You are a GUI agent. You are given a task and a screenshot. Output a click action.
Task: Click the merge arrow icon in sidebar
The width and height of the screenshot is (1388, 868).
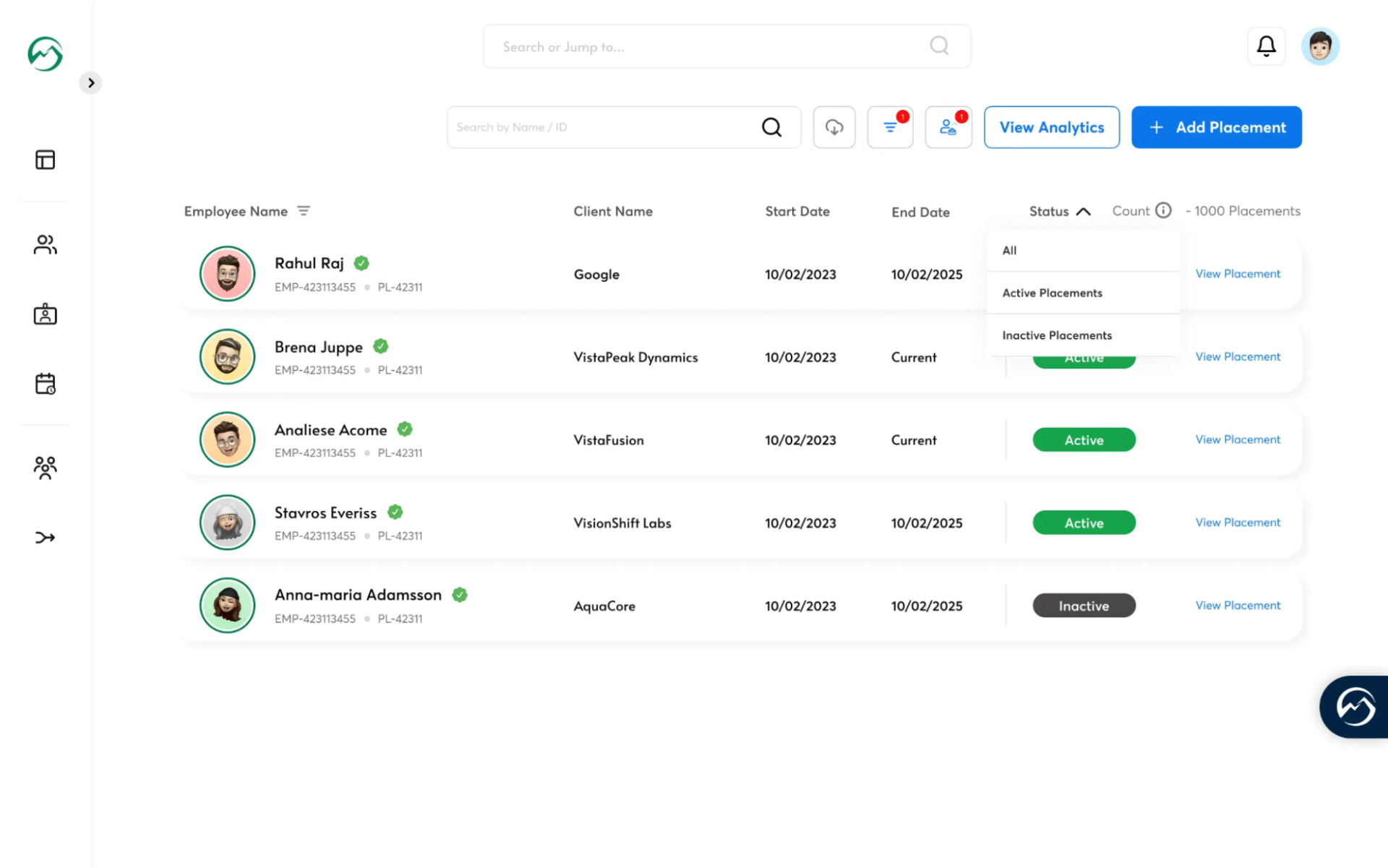45,537
